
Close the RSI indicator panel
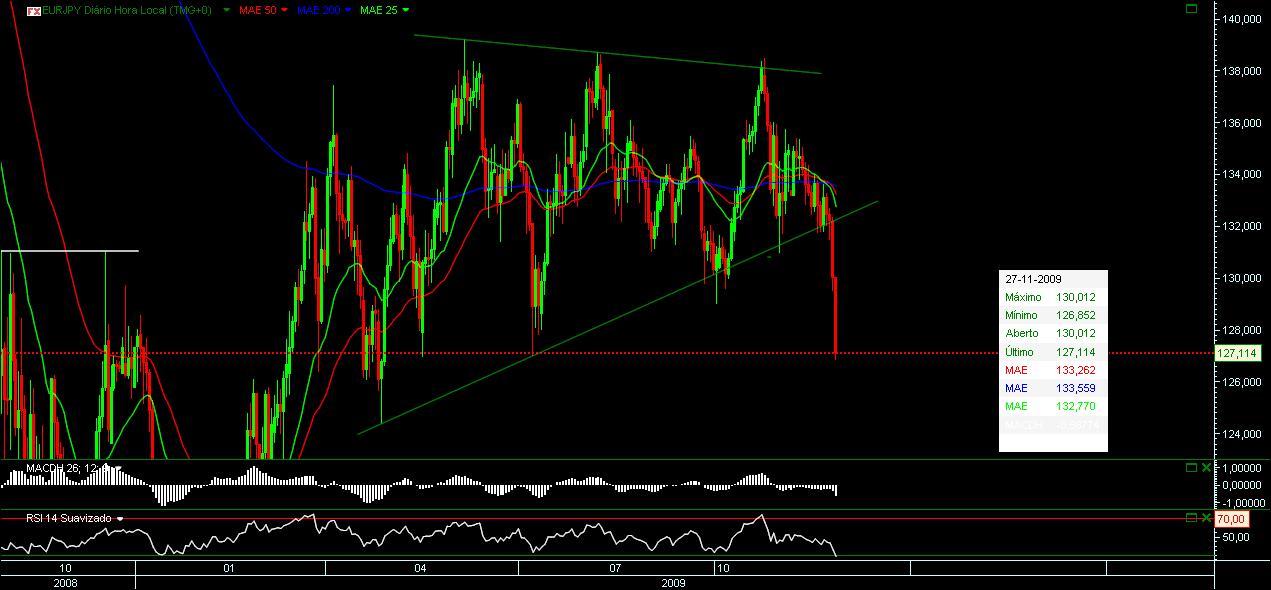1205,517
